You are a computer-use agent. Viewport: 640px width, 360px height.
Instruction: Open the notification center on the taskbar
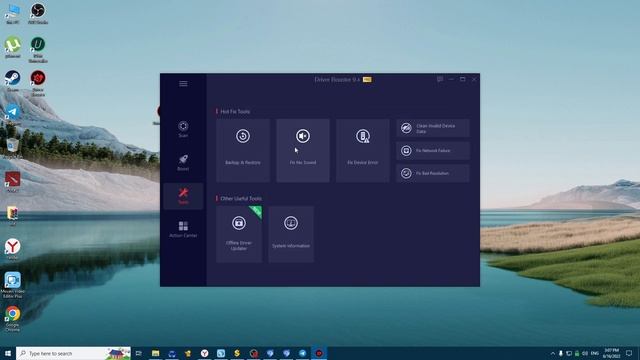pyautogui.click(x=629, y=353)
